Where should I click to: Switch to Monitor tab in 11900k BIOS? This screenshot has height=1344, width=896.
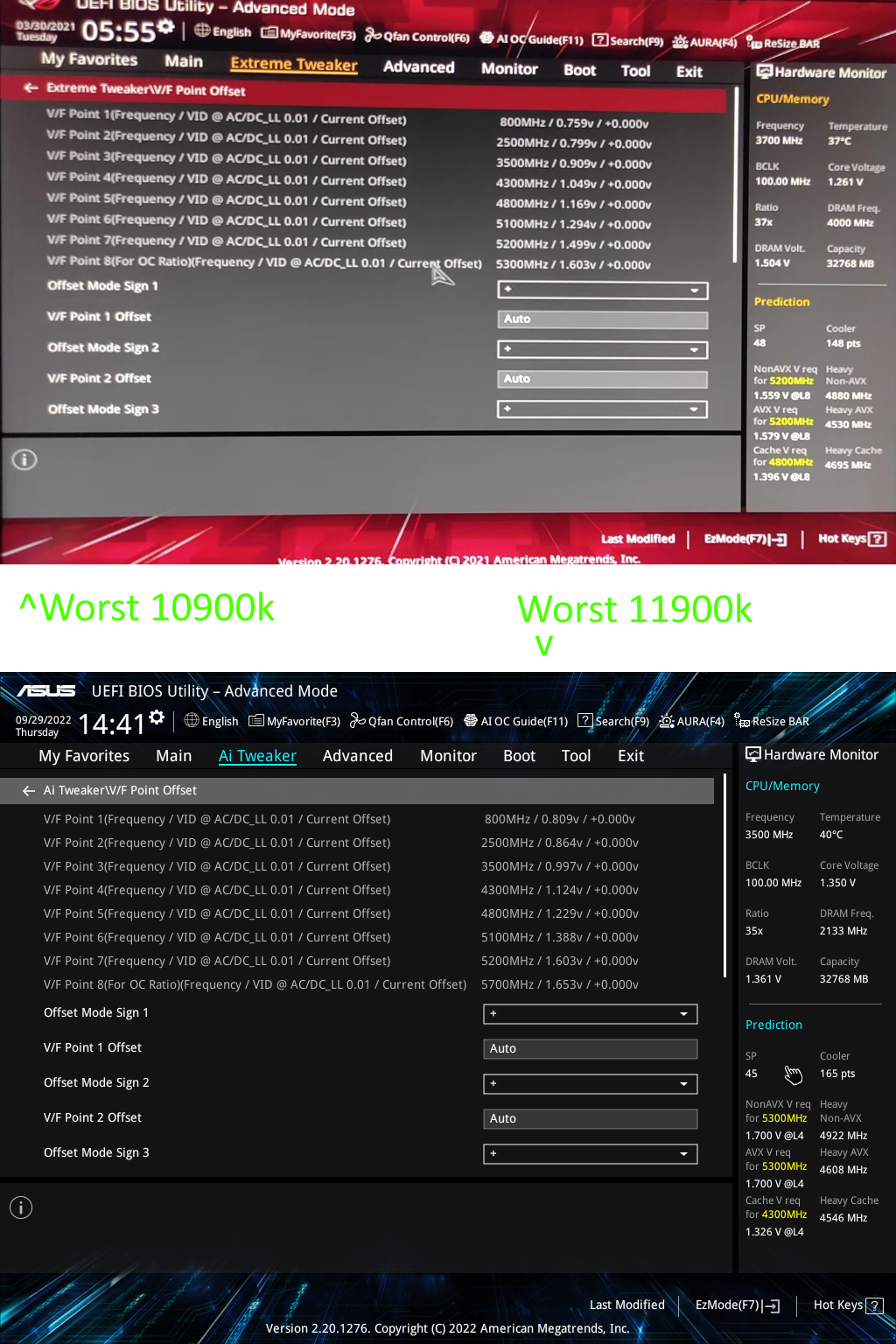[x=448, y=756]
